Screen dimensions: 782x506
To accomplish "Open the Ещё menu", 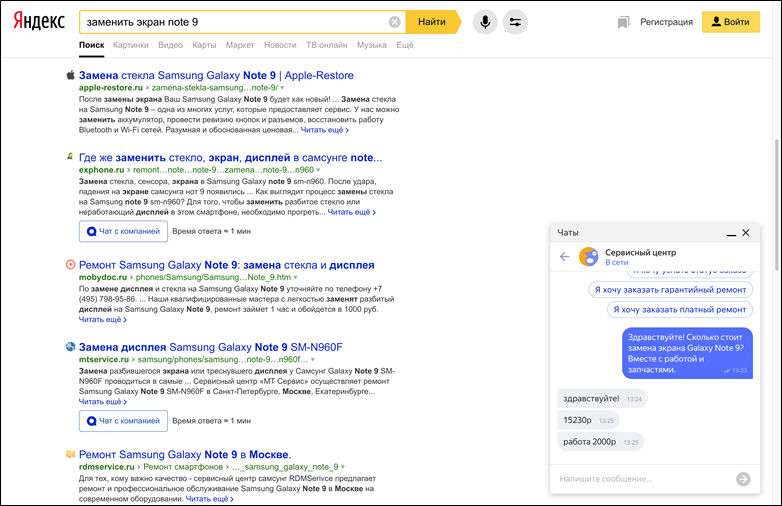I will tap(405, 45).
